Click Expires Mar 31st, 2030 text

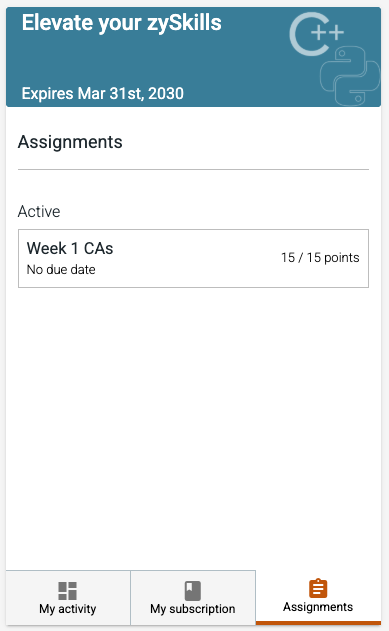(x=103, y=93)
